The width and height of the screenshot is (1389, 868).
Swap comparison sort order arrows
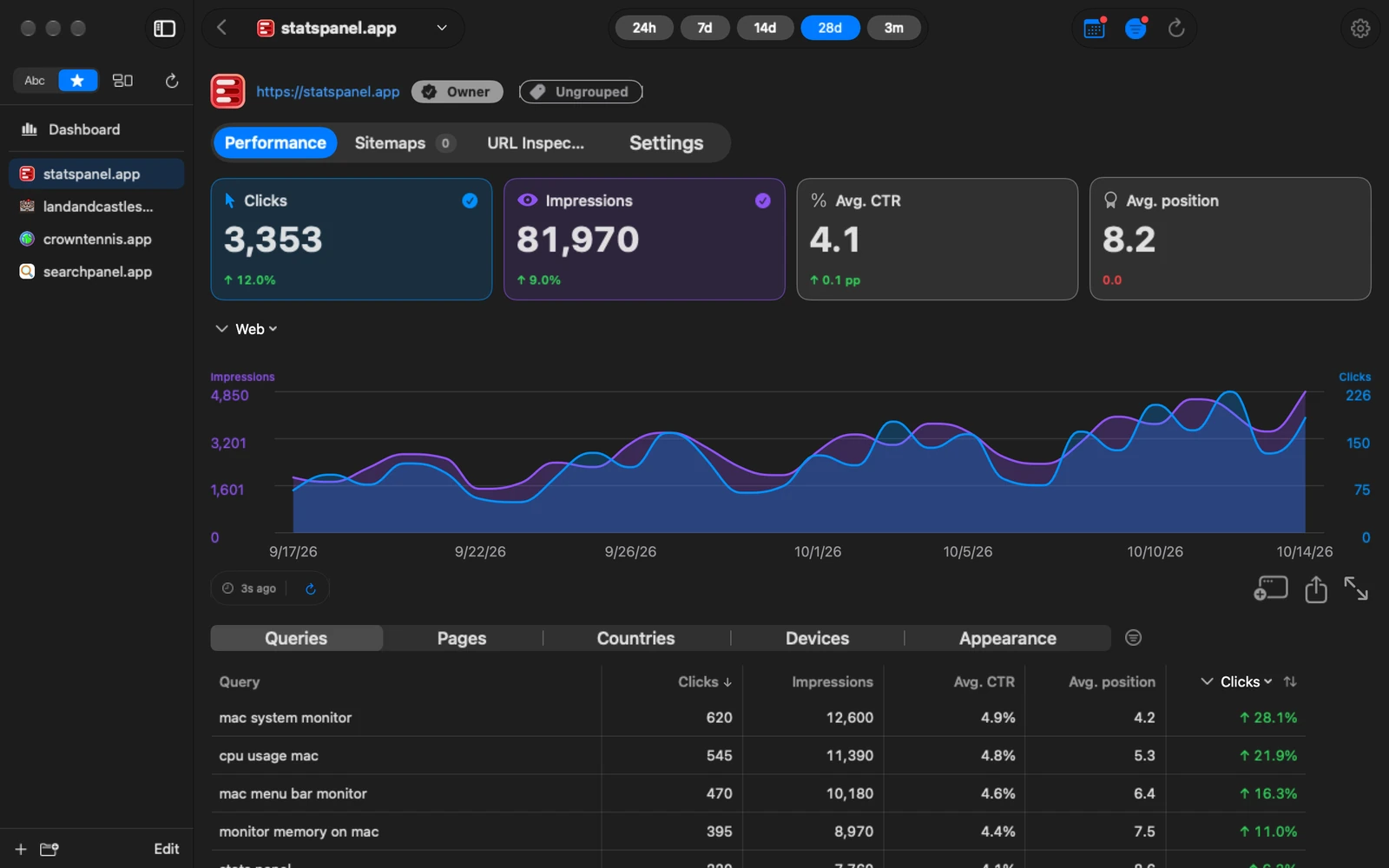pos(1290,682)
